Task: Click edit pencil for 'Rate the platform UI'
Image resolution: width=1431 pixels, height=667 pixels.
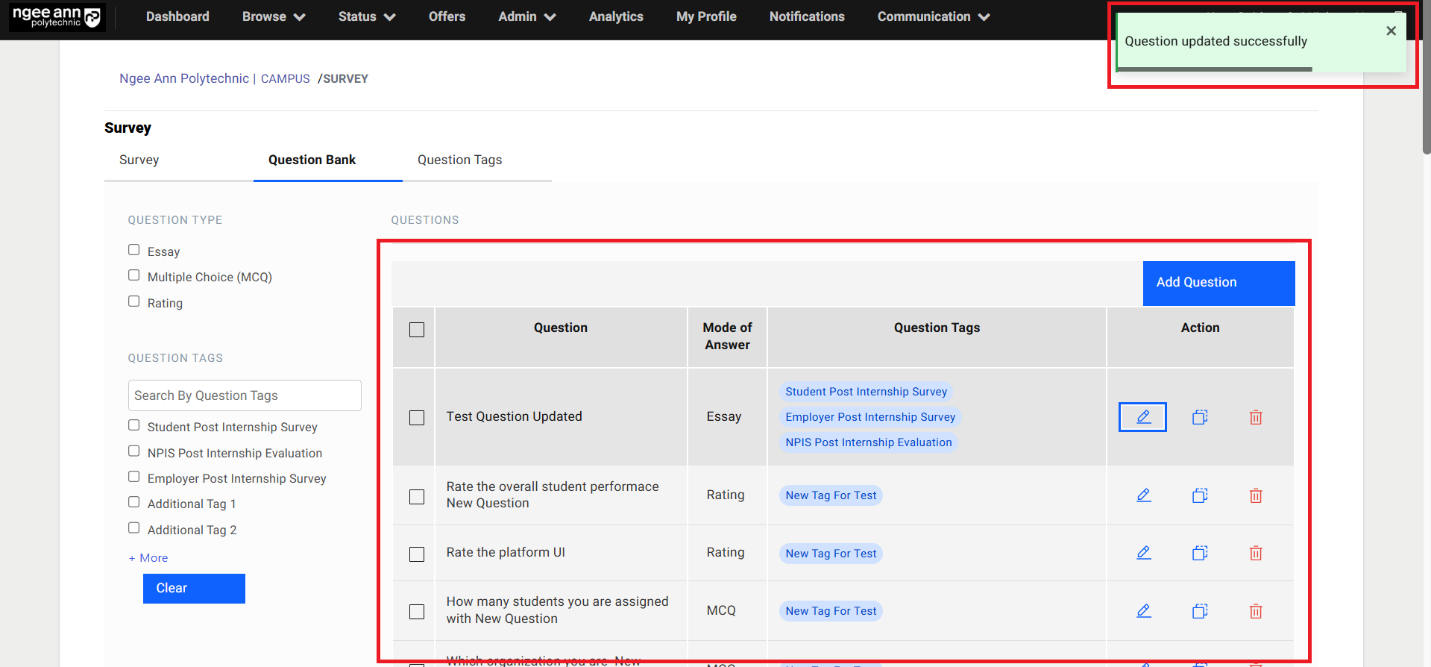Action: (x=1143, y=552)
